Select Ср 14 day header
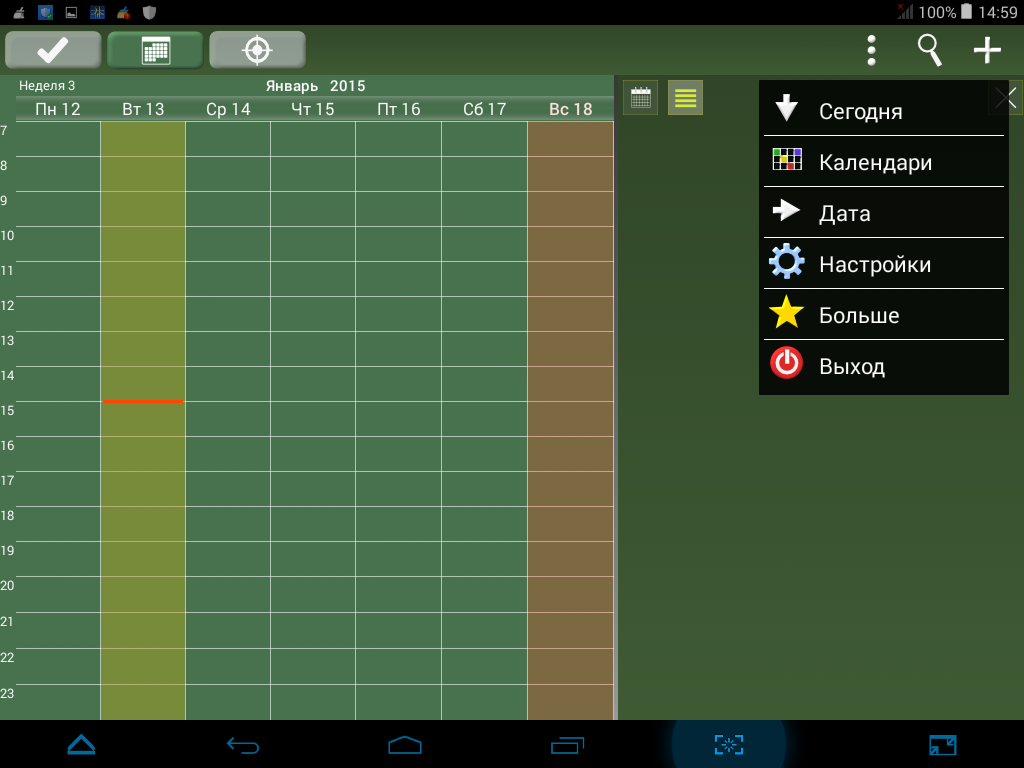The width and height of the screenshot is (1024, 768). tap(228, 109)
